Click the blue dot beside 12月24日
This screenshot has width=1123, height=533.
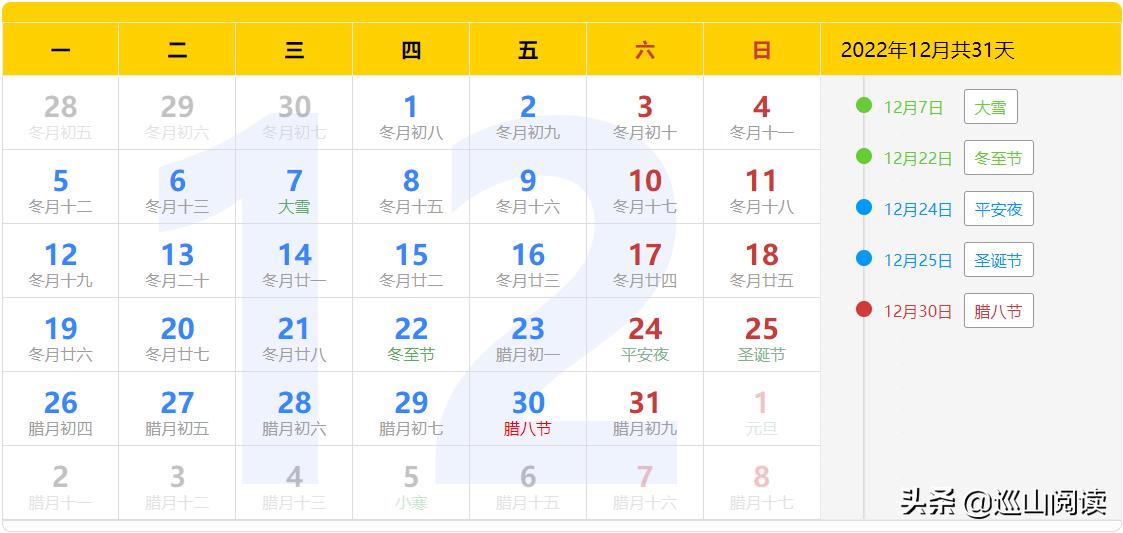tap(864, 207)
